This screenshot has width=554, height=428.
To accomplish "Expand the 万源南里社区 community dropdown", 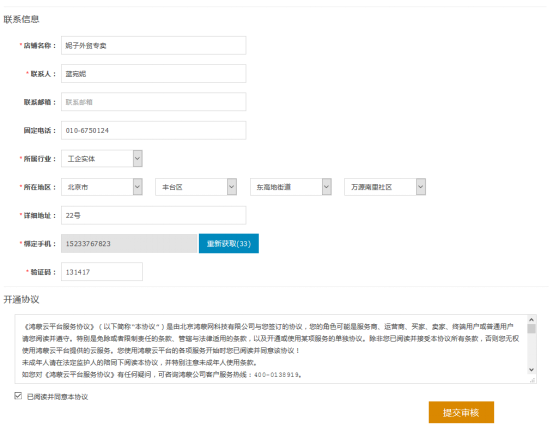I will point(385,187).
